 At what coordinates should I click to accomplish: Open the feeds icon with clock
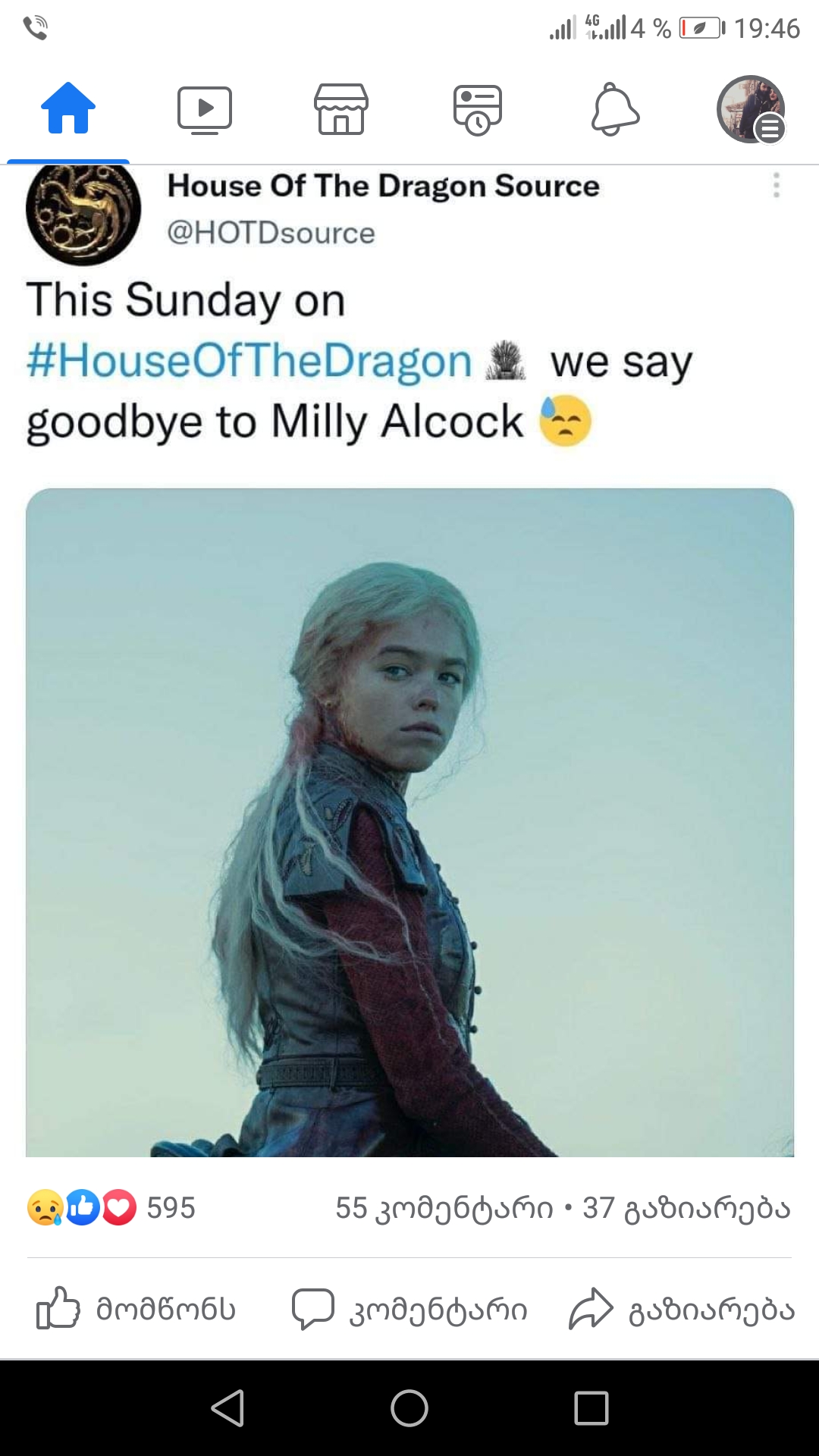478,110
